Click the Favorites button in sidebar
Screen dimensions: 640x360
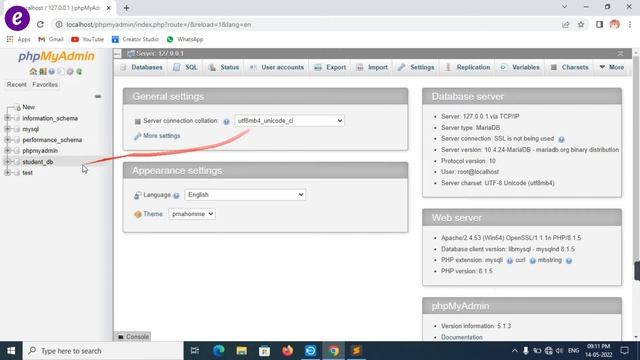point(45,84)
